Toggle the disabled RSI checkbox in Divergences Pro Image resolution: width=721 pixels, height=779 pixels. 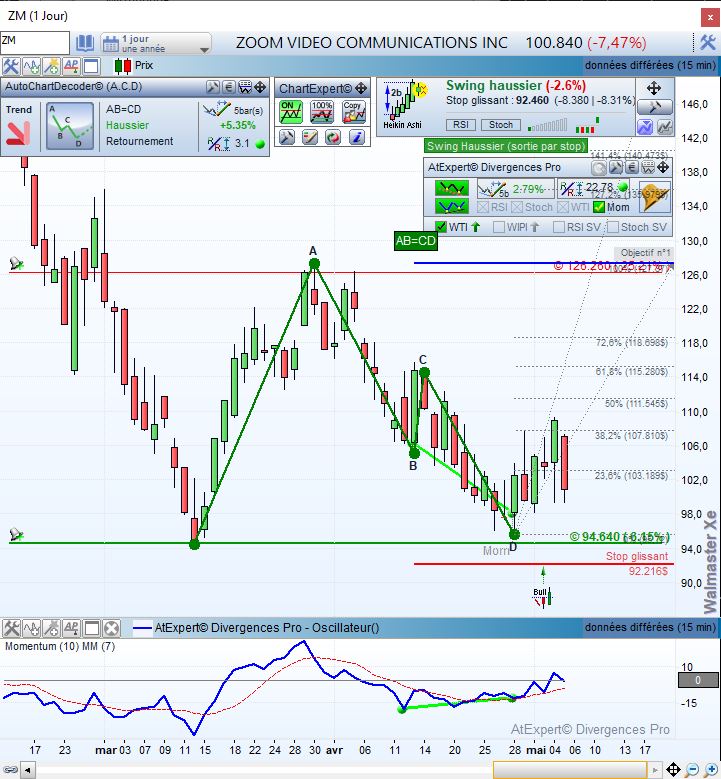pos(482,207)
